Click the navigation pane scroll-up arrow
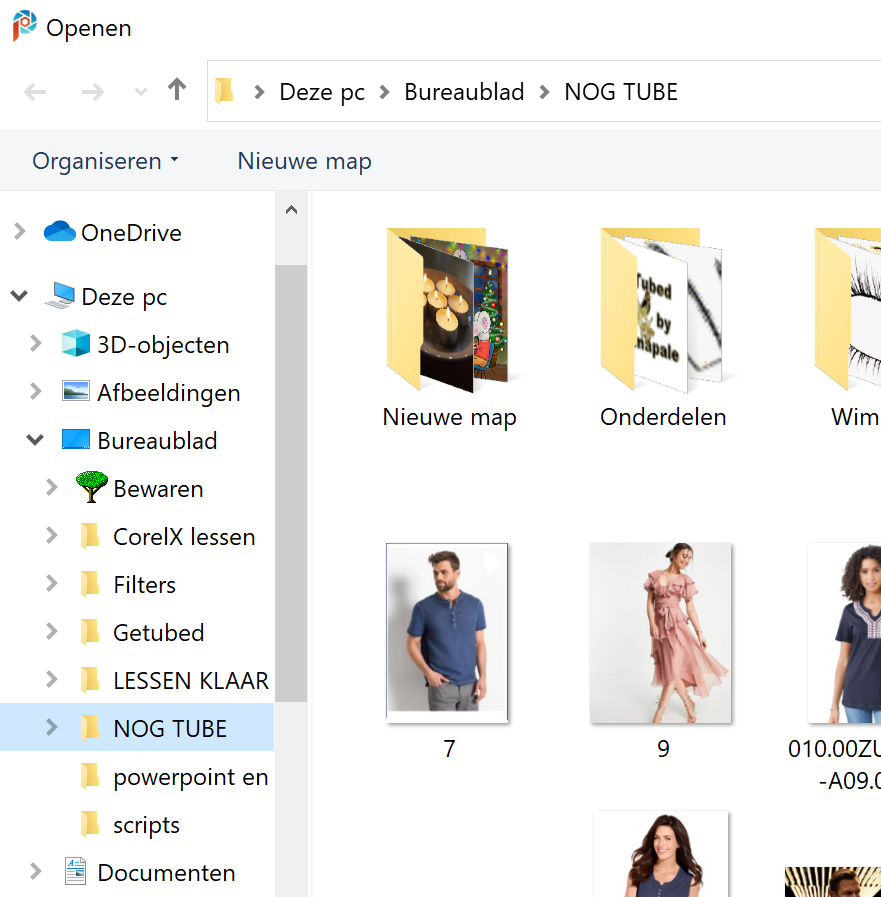The width and height of the screenshot is (881, 897). (291, 210)
